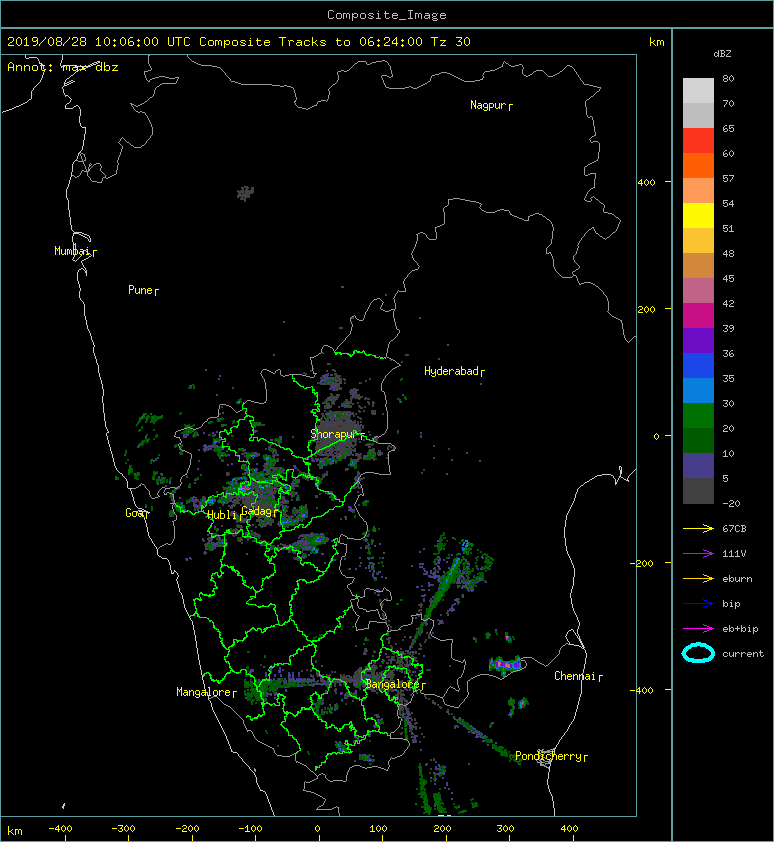774x842 pixels.
Task: Select the Mangalore city label
Action: click(x=206, y=692)
